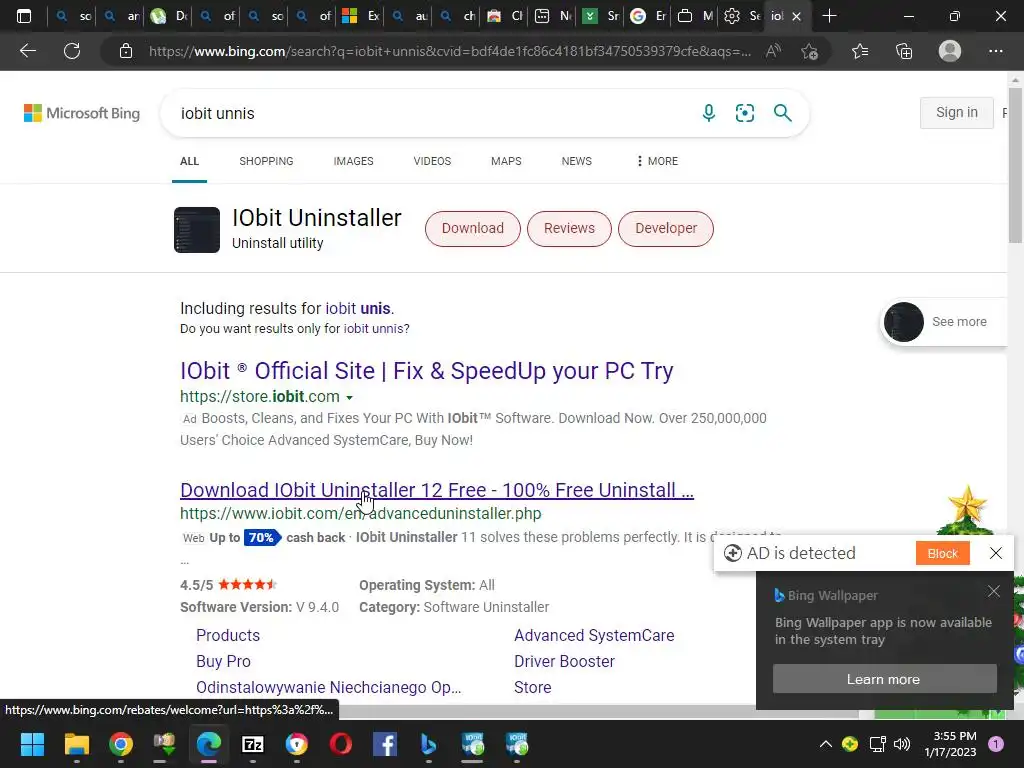Dismiss the Bing Wallpaper notification

coord(993,591)
